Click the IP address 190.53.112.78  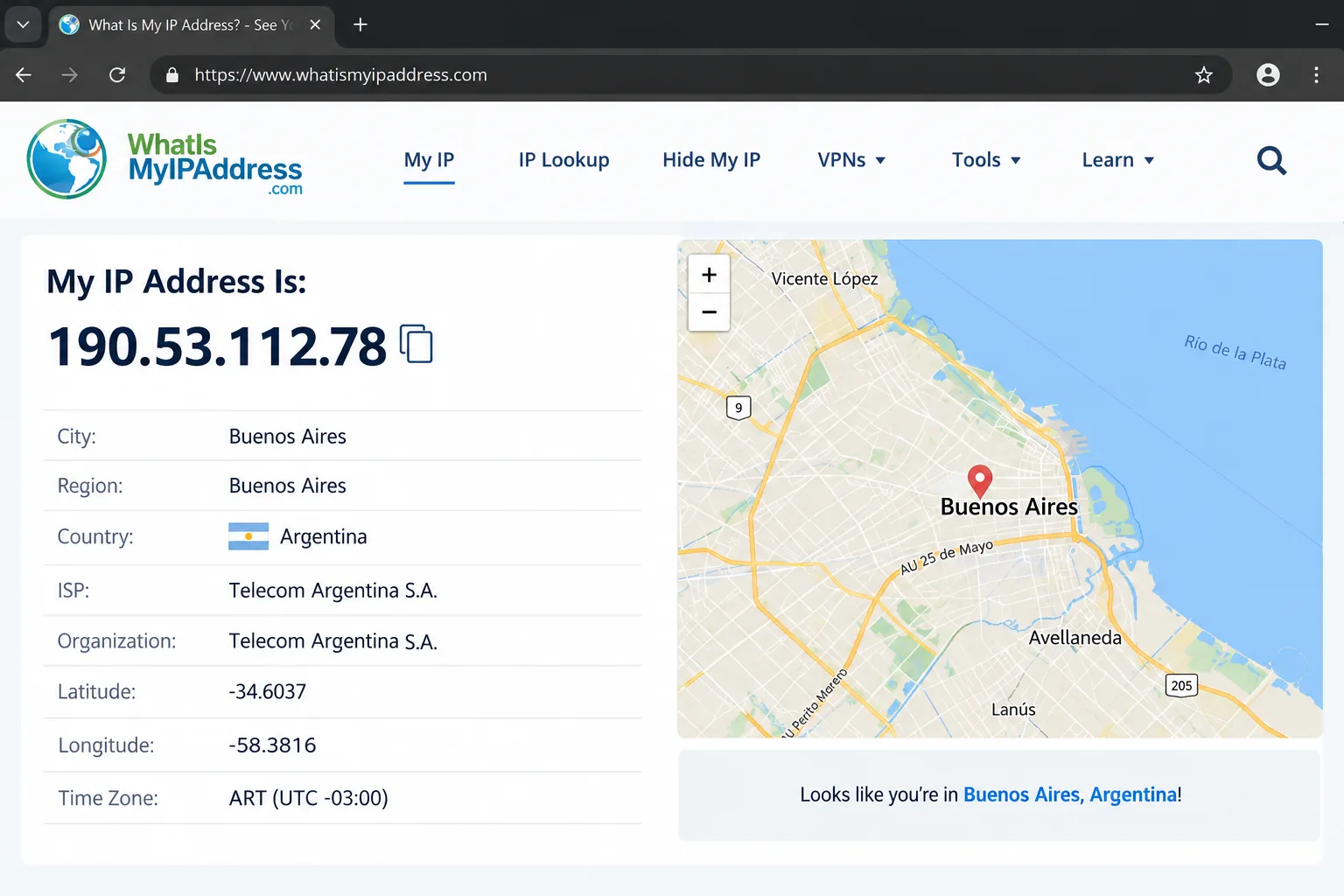(x=217, y=346)
